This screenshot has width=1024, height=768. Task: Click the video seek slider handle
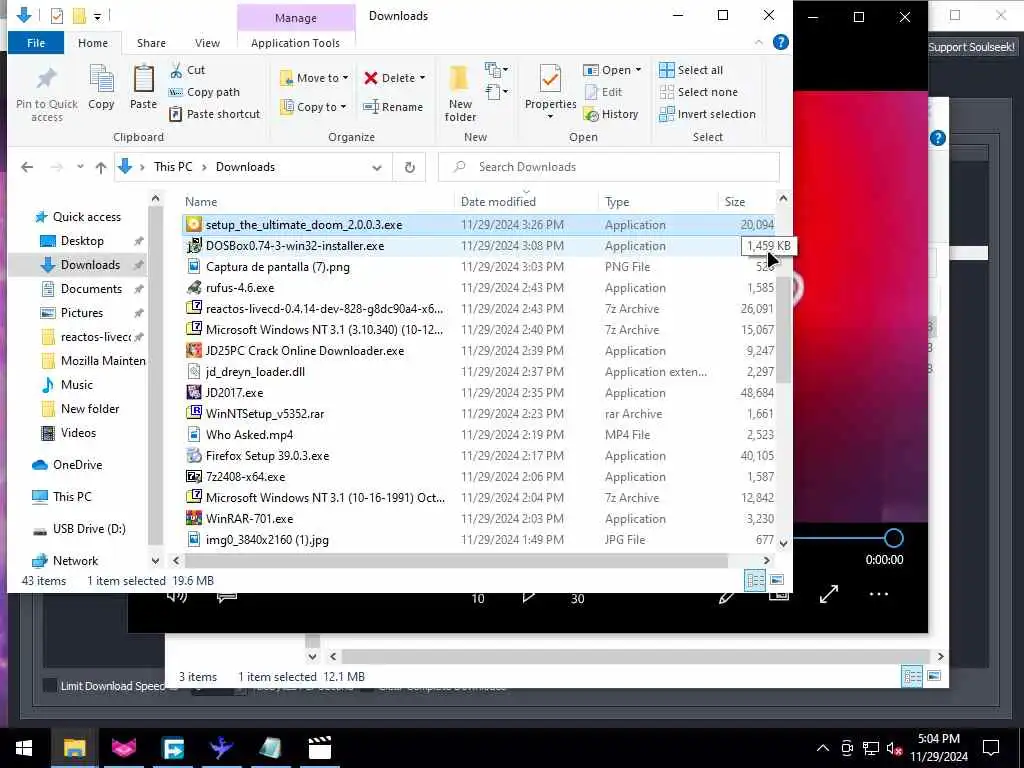893,538
